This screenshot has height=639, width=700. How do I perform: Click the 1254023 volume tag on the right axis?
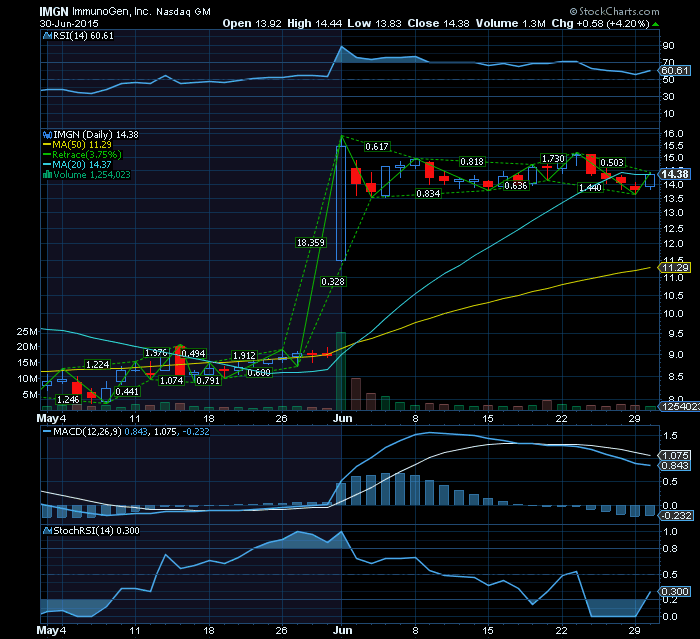679,406
